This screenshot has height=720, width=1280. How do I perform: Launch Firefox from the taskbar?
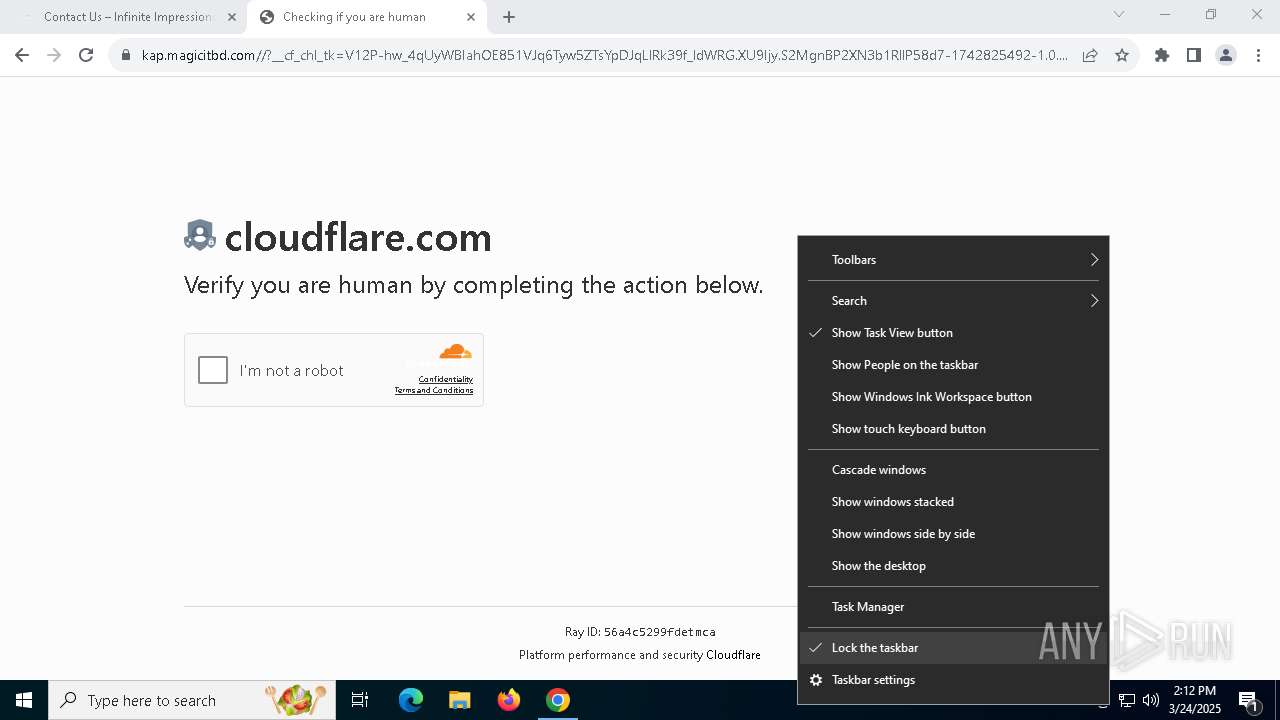(509, 700)
